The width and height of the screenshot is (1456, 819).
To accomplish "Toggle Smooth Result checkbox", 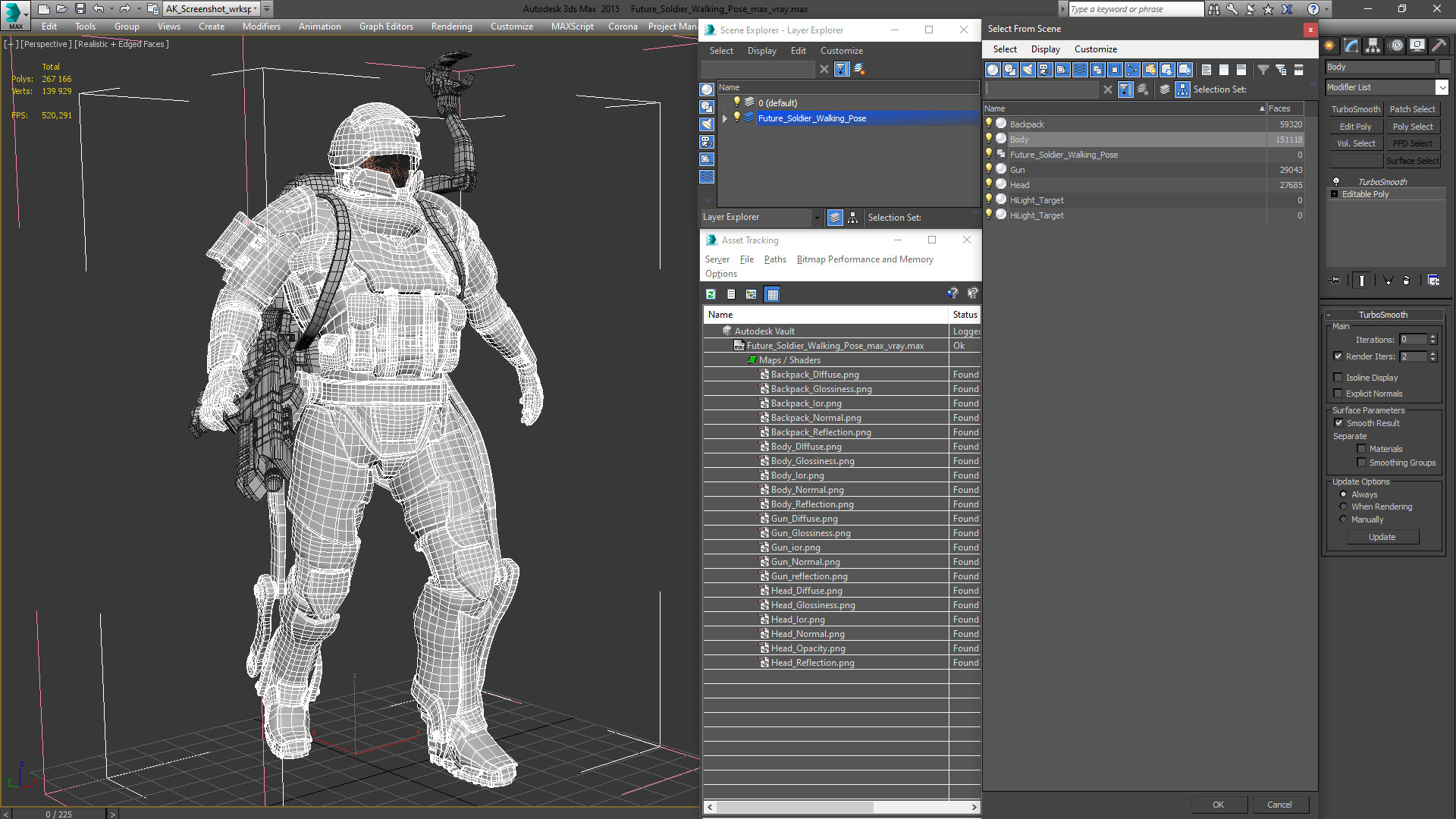I will (x=1339, y=423).
